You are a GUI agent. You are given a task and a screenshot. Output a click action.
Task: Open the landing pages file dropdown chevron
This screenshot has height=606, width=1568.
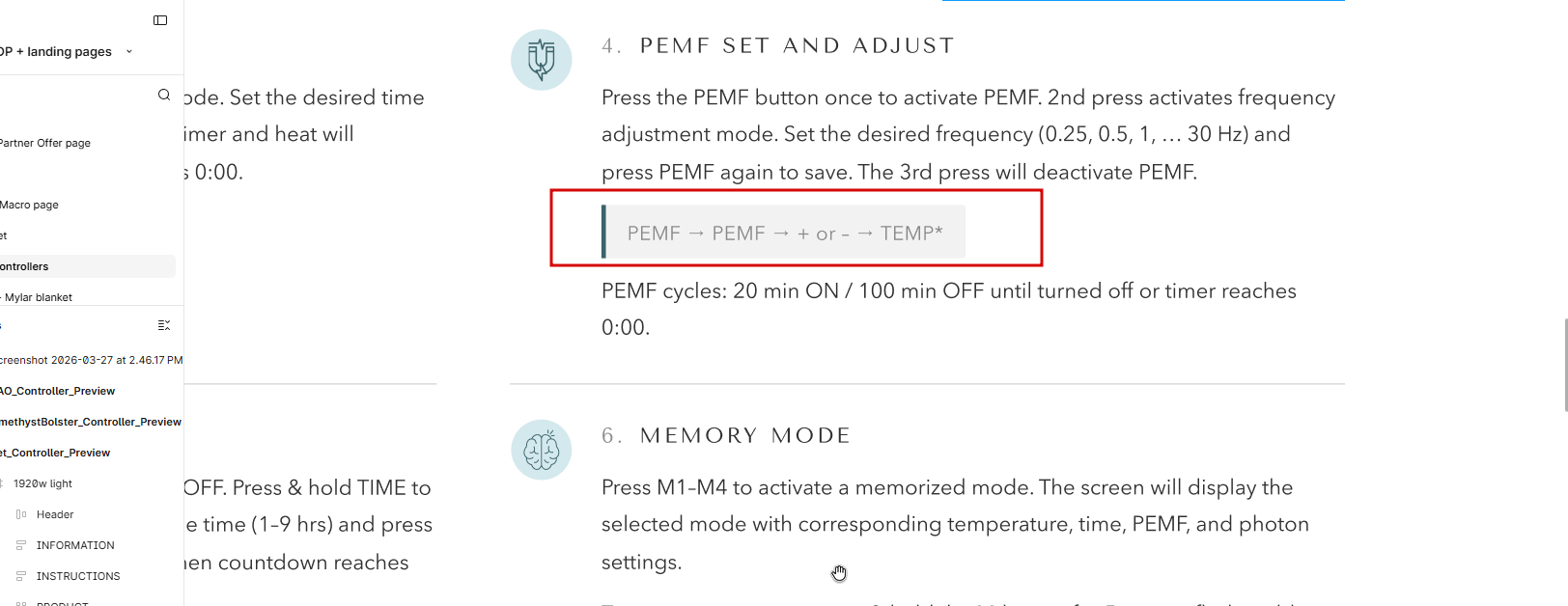(129, 51)
